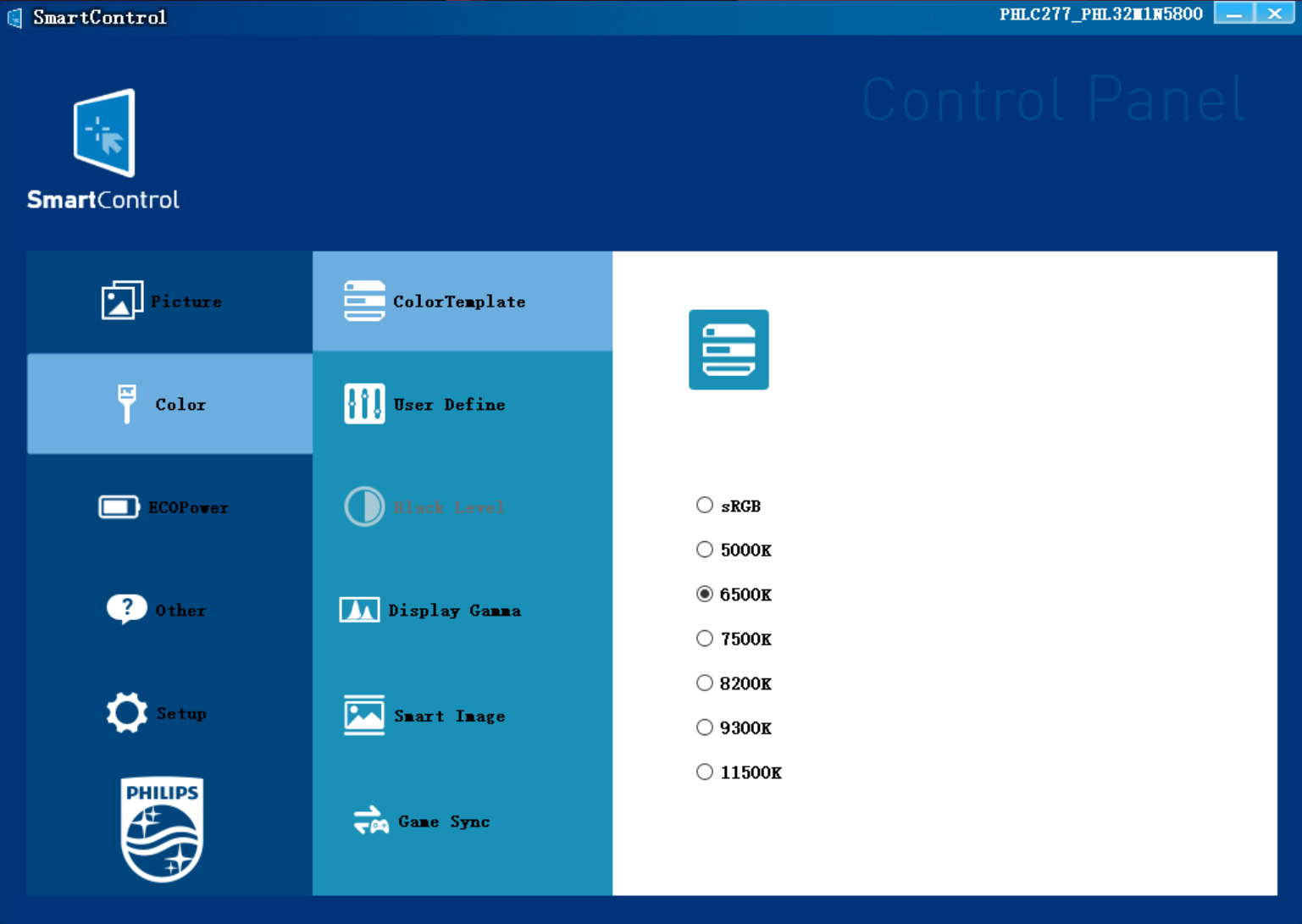Select the sRGB color template
This screenshot has width=1302, height=924.
(704, 506)
